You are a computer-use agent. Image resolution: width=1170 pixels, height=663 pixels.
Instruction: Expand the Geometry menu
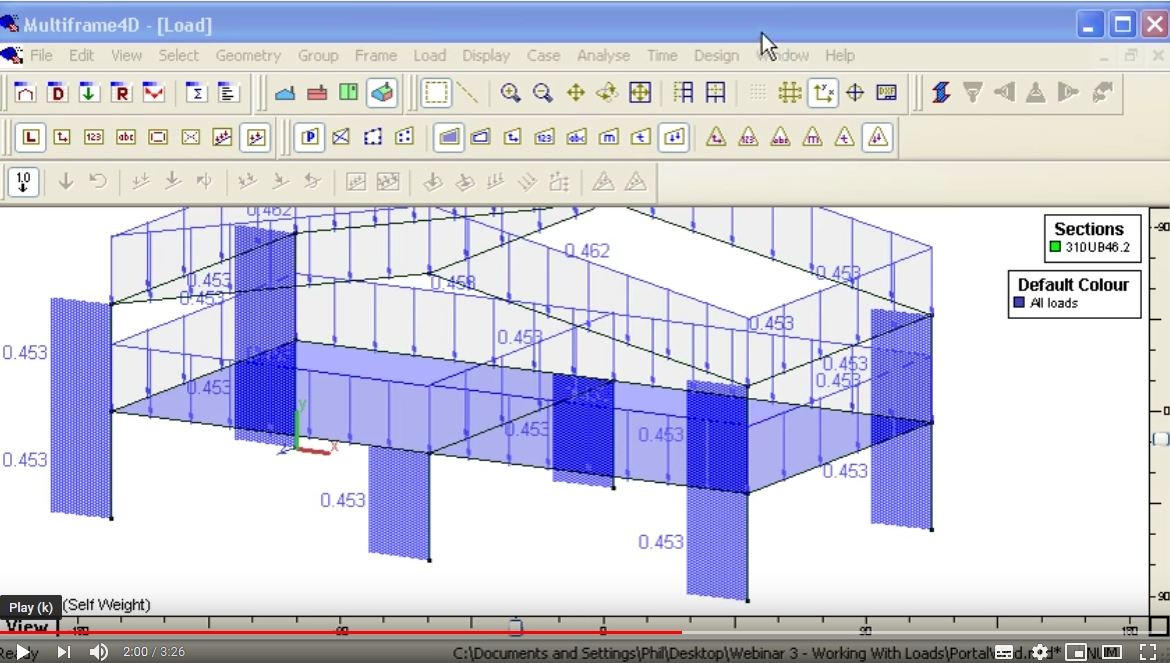[x=248, y=56]
